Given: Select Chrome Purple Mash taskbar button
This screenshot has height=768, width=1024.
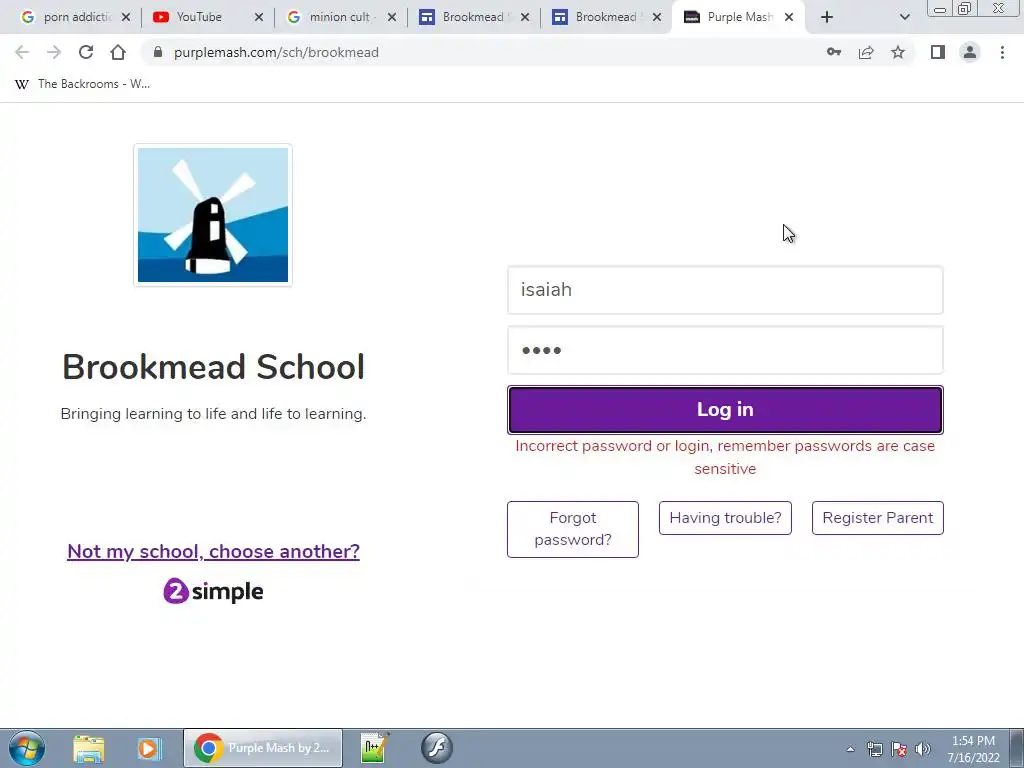Looking at the screenshot, I should [x=263, y=748].
